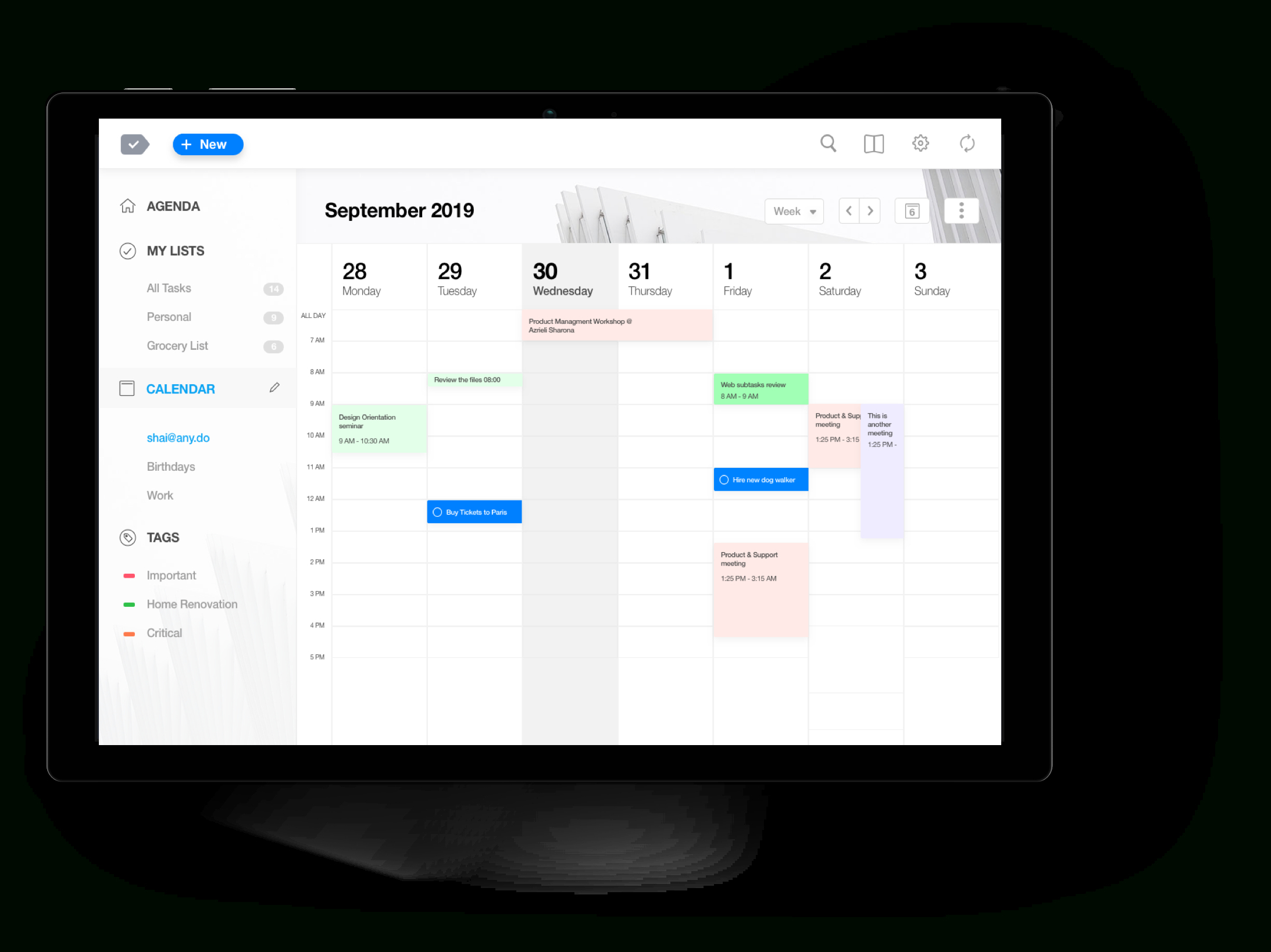The image size is (1271, 952).
Task: Click the settings gear icon
Action: click(x=920, y=143)
